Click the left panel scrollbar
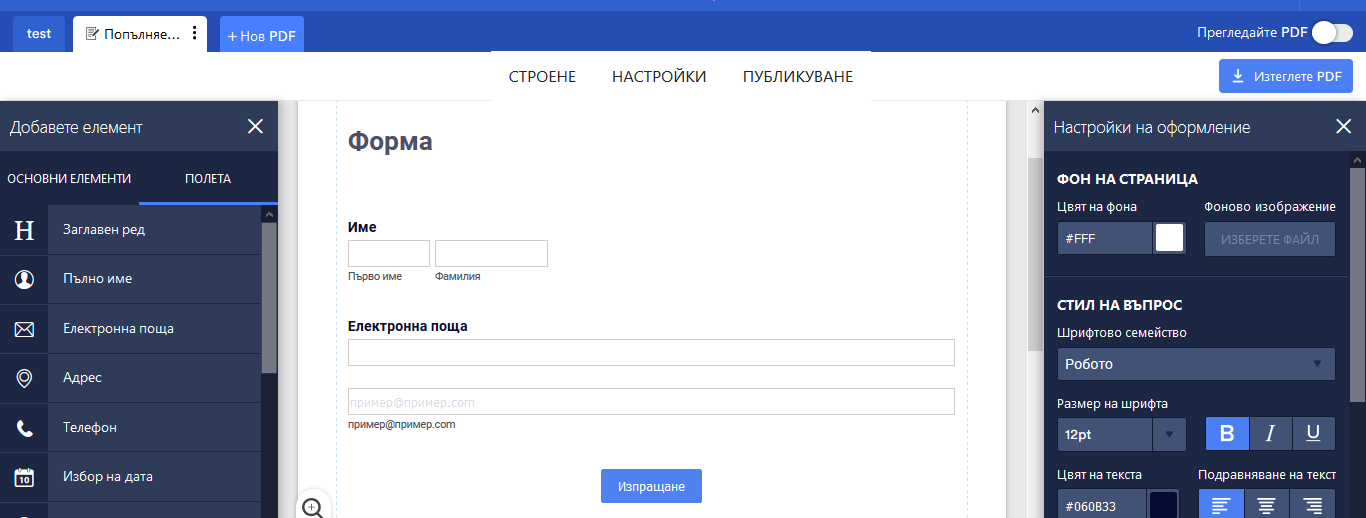 pyautogui.click(x=269, y=300)
